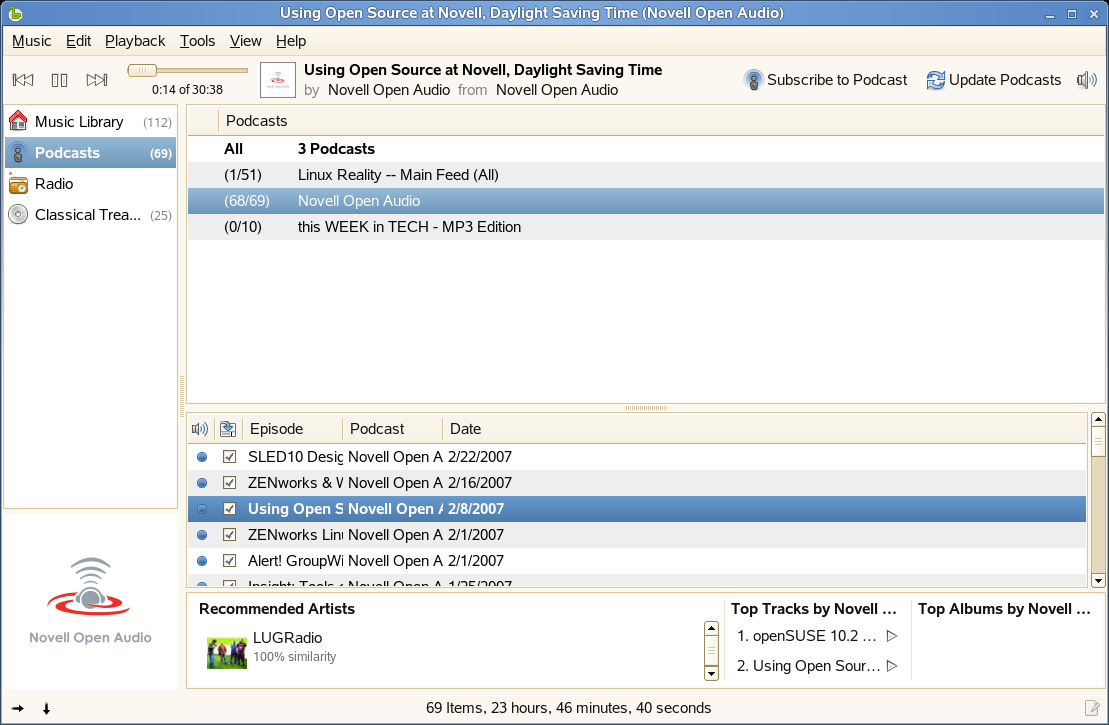The image size is (1109, 725).
Task: Pause the current playback
Action: (59, 80)
